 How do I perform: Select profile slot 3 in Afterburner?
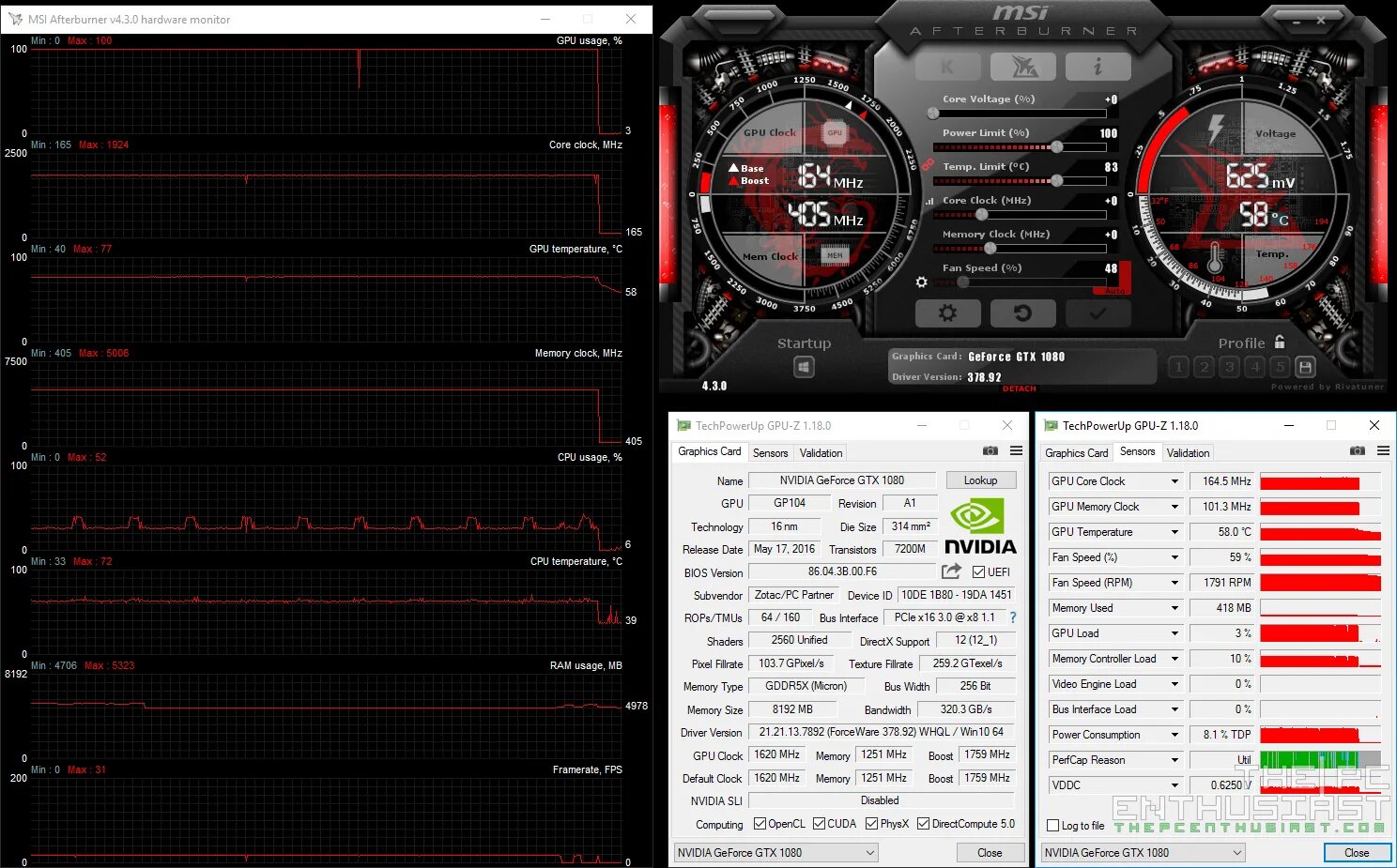1230,367
